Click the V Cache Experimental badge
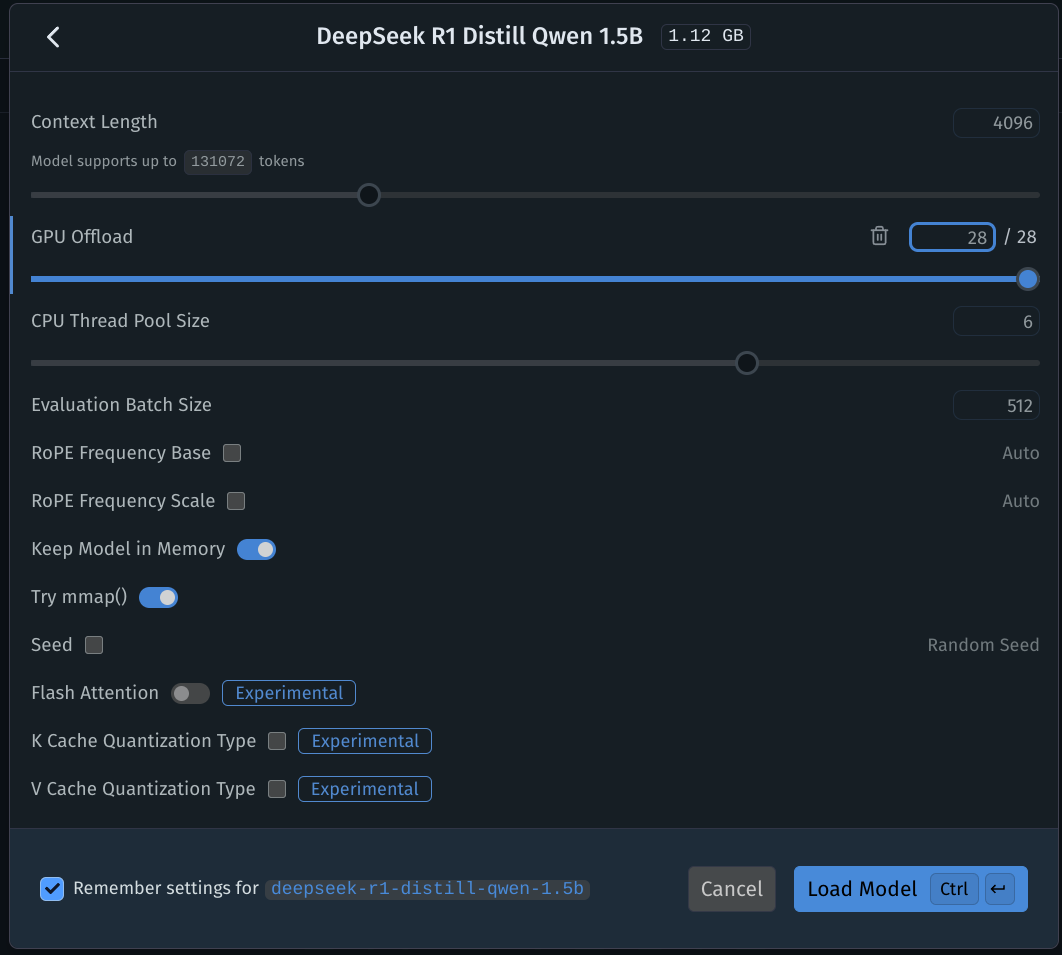The width and height of the screenshot is (1062, 955). (x=365, y=789)
